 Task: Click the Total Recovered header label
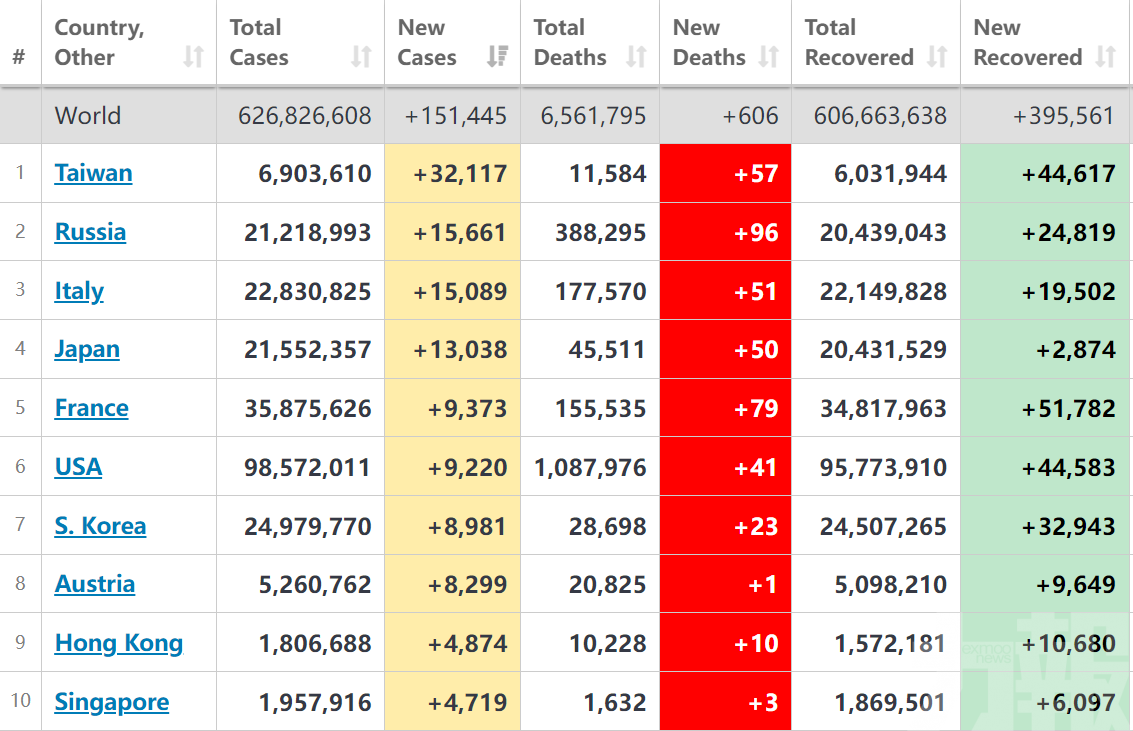pyautogui.click(x=859, y=42)
